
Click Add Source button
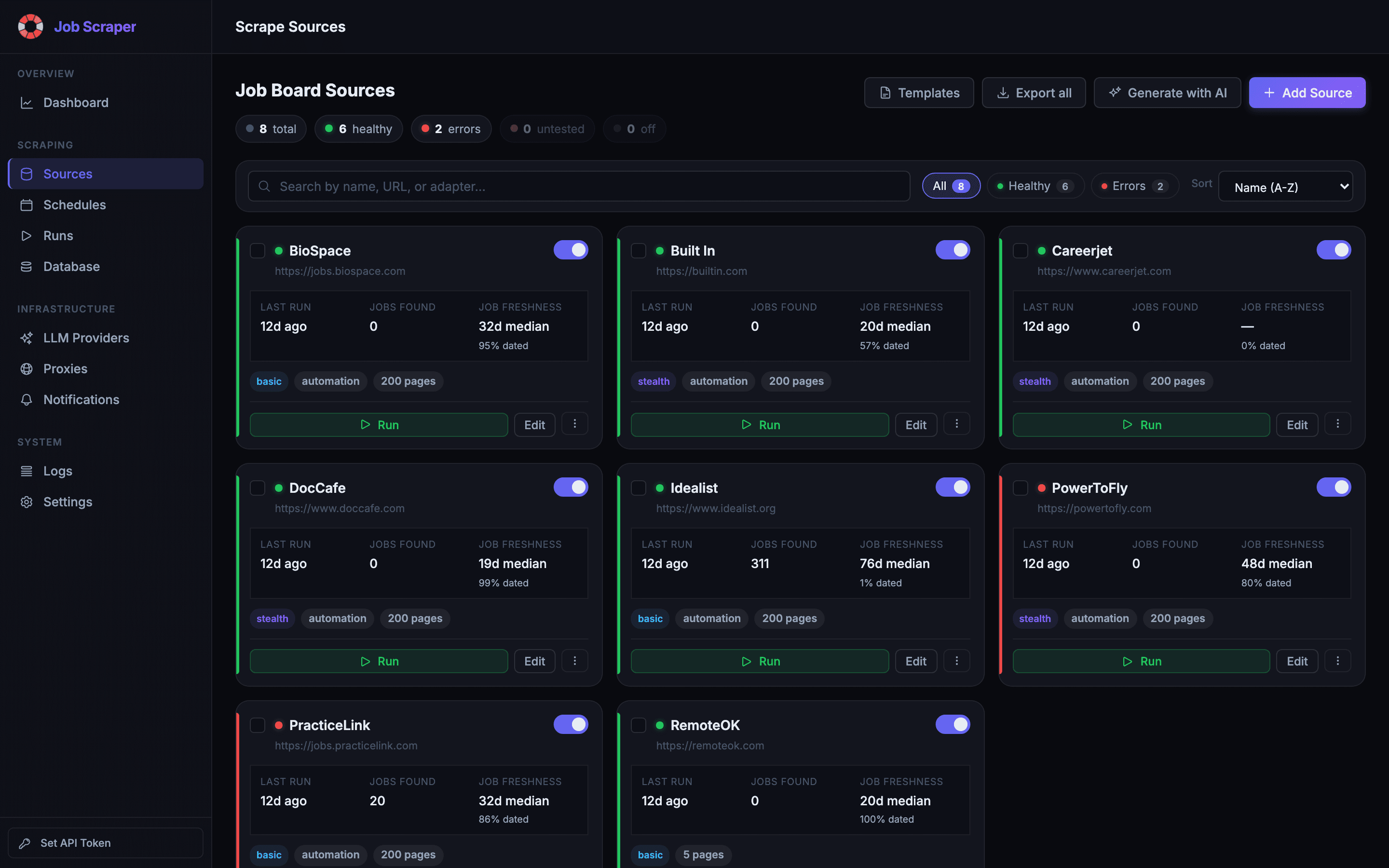coord(1307,93)
